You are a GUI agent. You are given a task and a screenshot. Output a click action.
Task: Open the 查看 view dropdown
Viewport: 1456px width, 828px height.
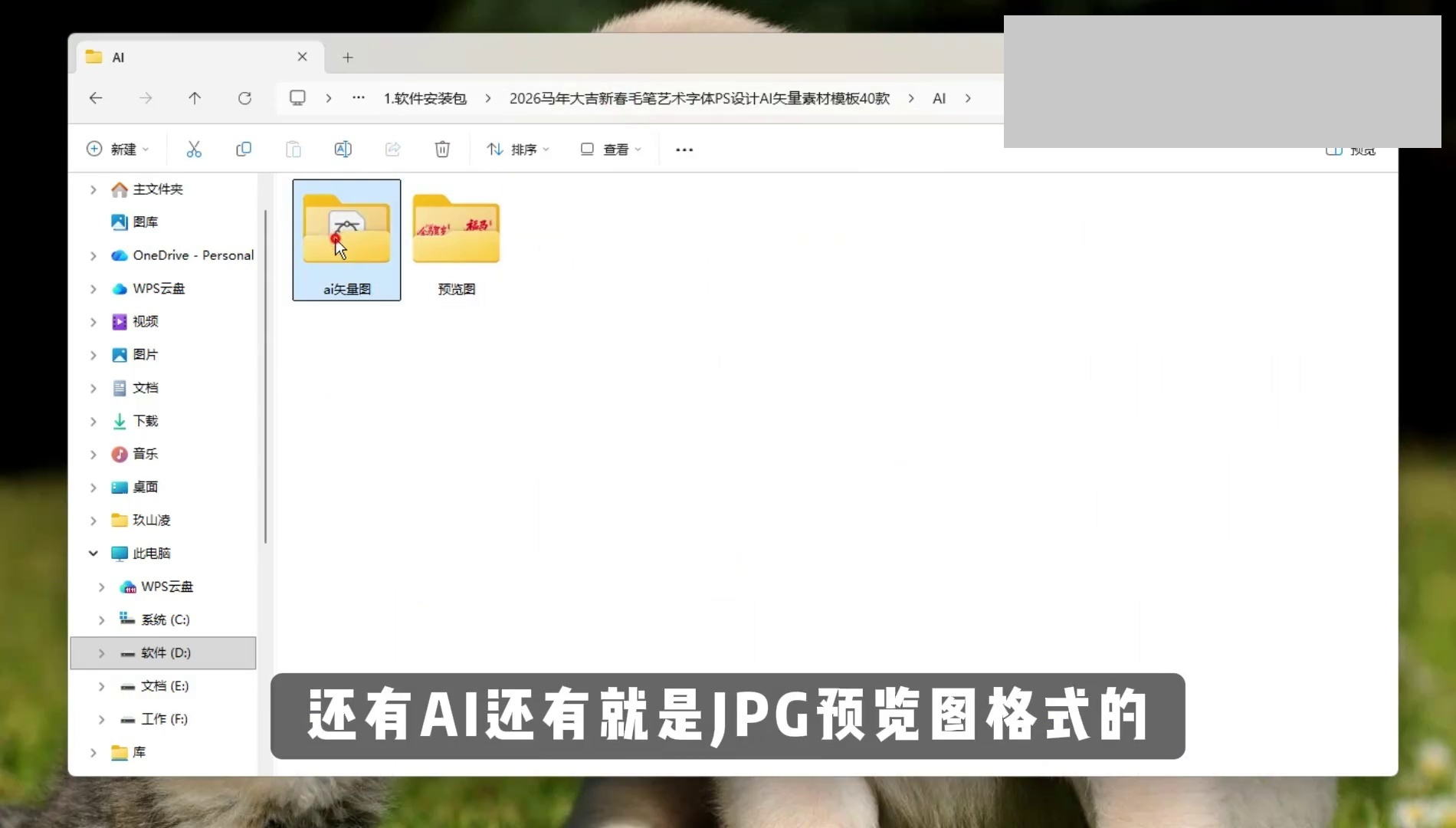click(611, 149)
